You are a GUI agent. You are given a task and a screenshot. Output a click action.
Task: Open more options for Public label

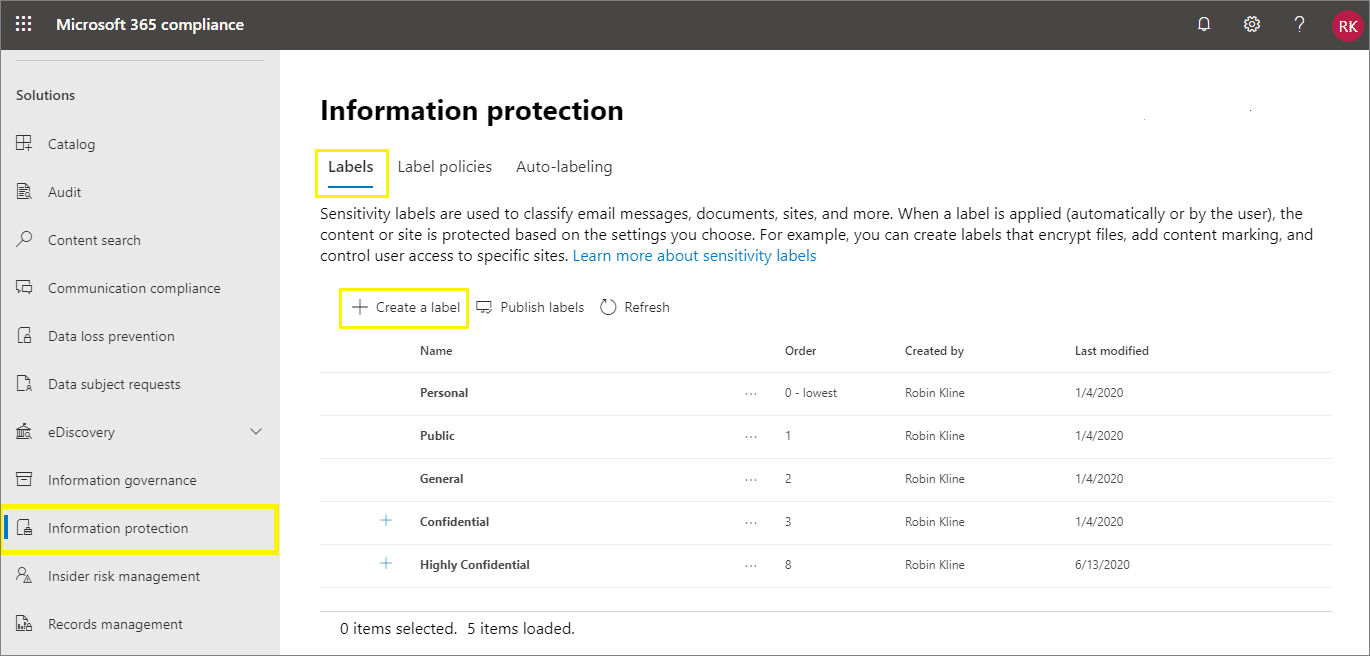(x=751, y=437)
